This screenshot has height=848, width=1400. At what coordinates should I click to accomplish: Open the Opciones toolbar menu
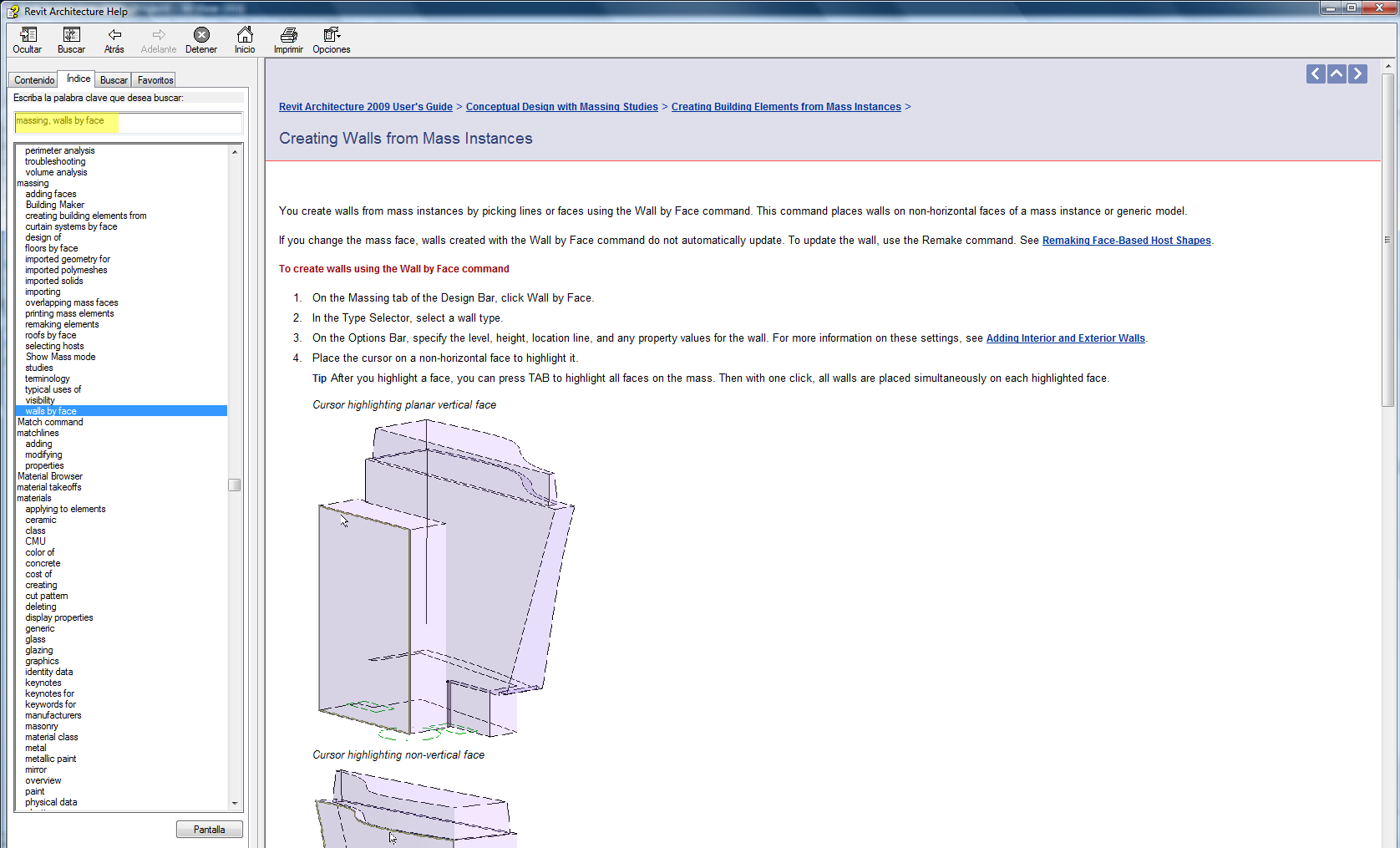pyautogui.click(x=332, y=39)
